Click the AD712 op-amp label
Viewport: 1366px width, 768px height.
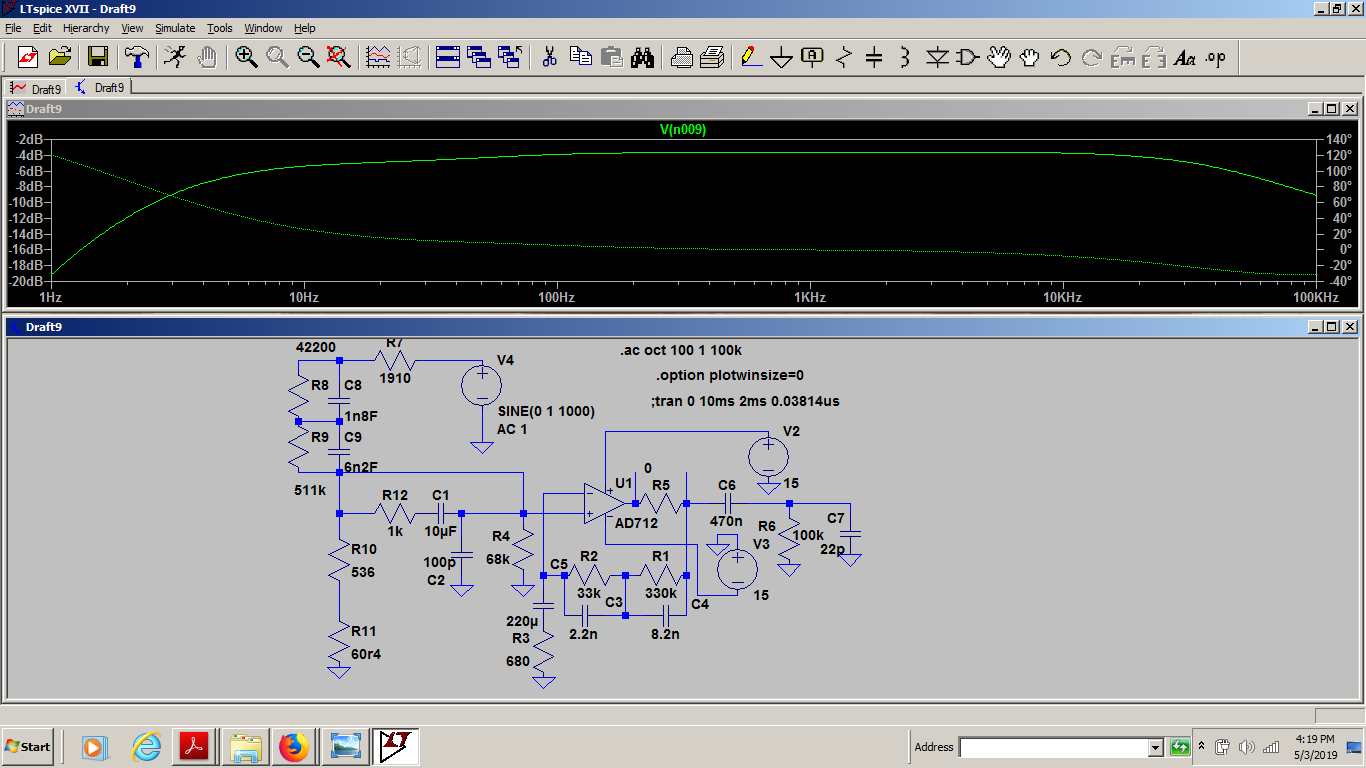point(636,523)
